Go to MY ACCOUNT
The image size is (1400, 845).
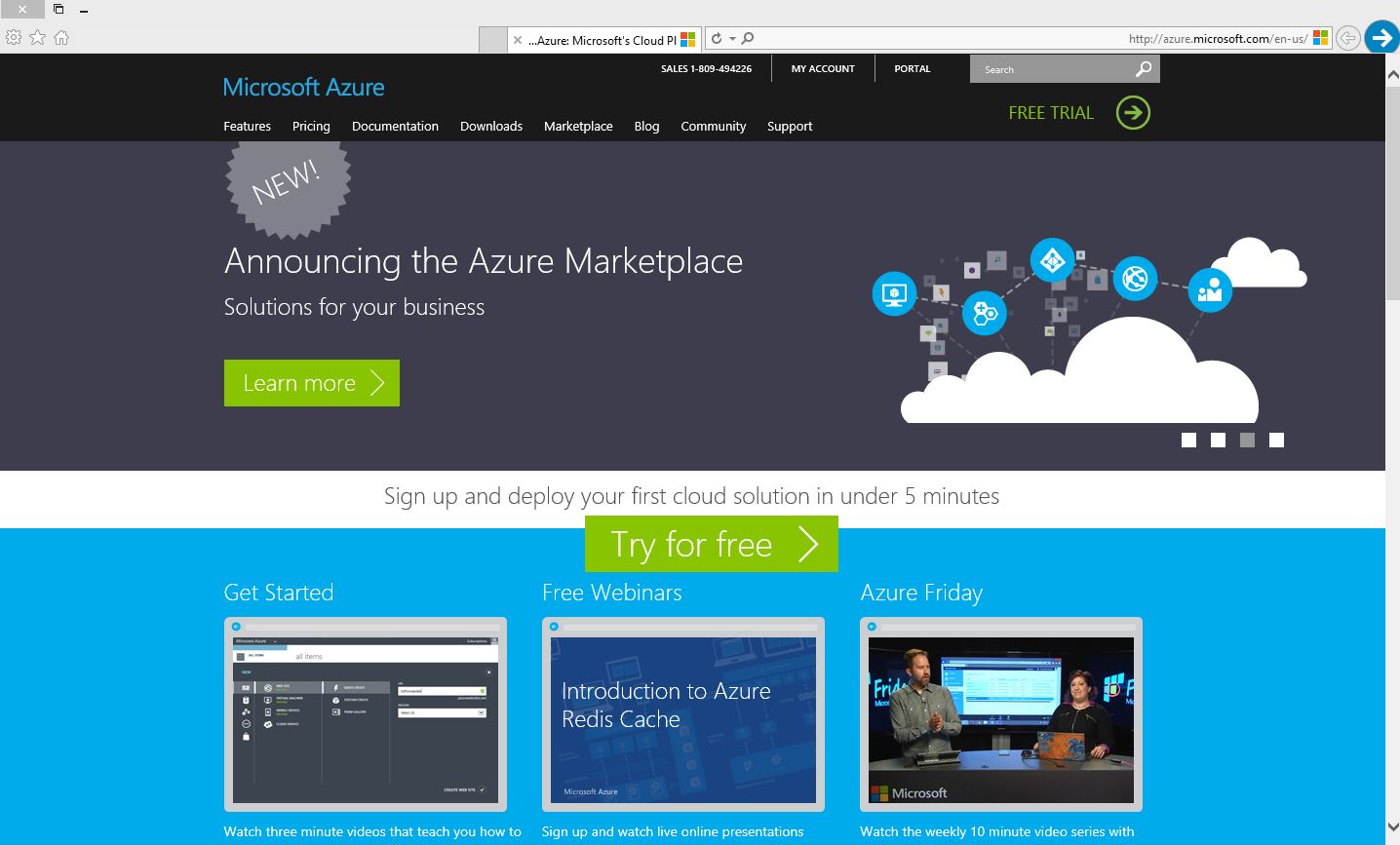(822, 68)
